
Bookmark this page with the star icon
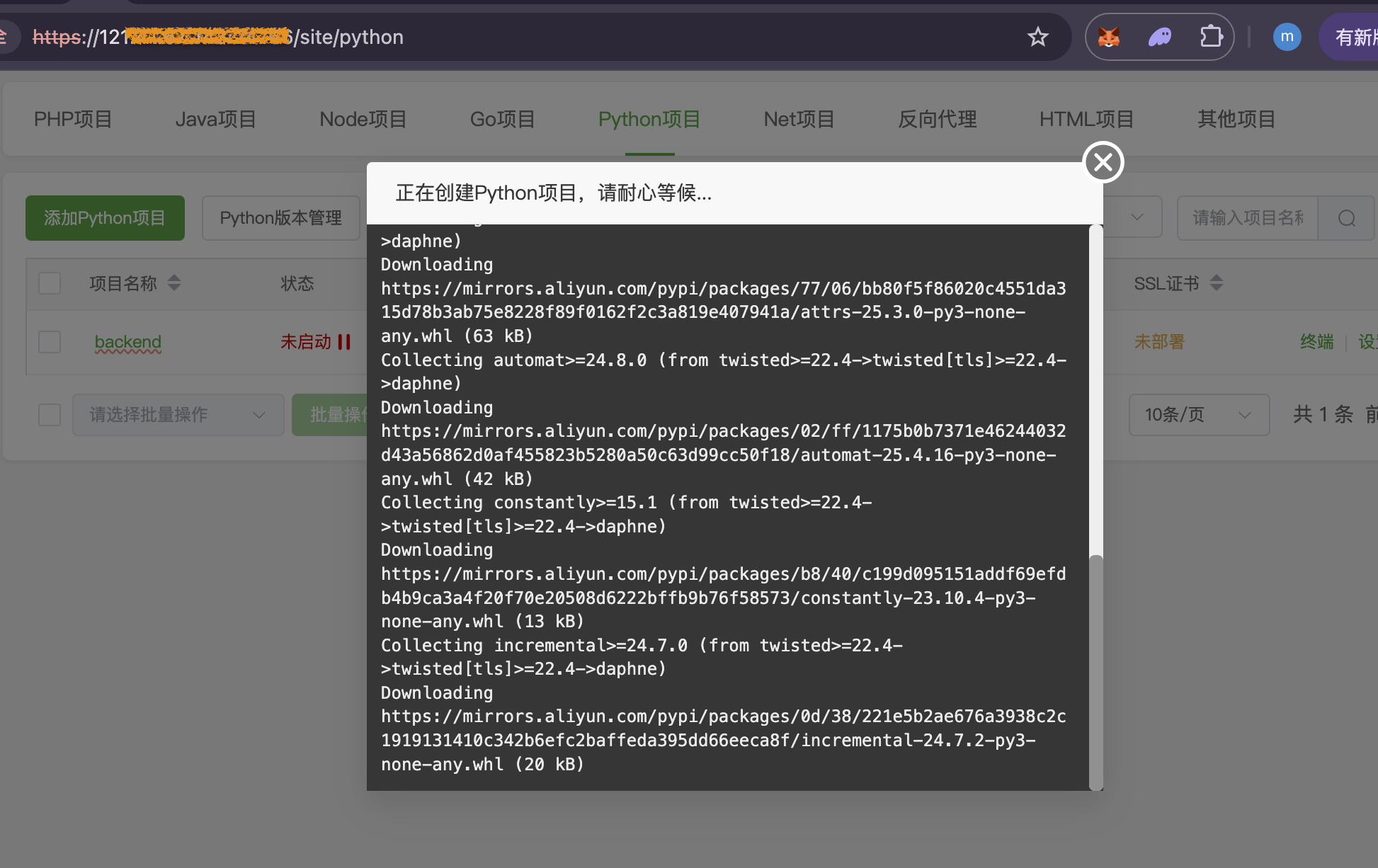tap(1038, 37)
